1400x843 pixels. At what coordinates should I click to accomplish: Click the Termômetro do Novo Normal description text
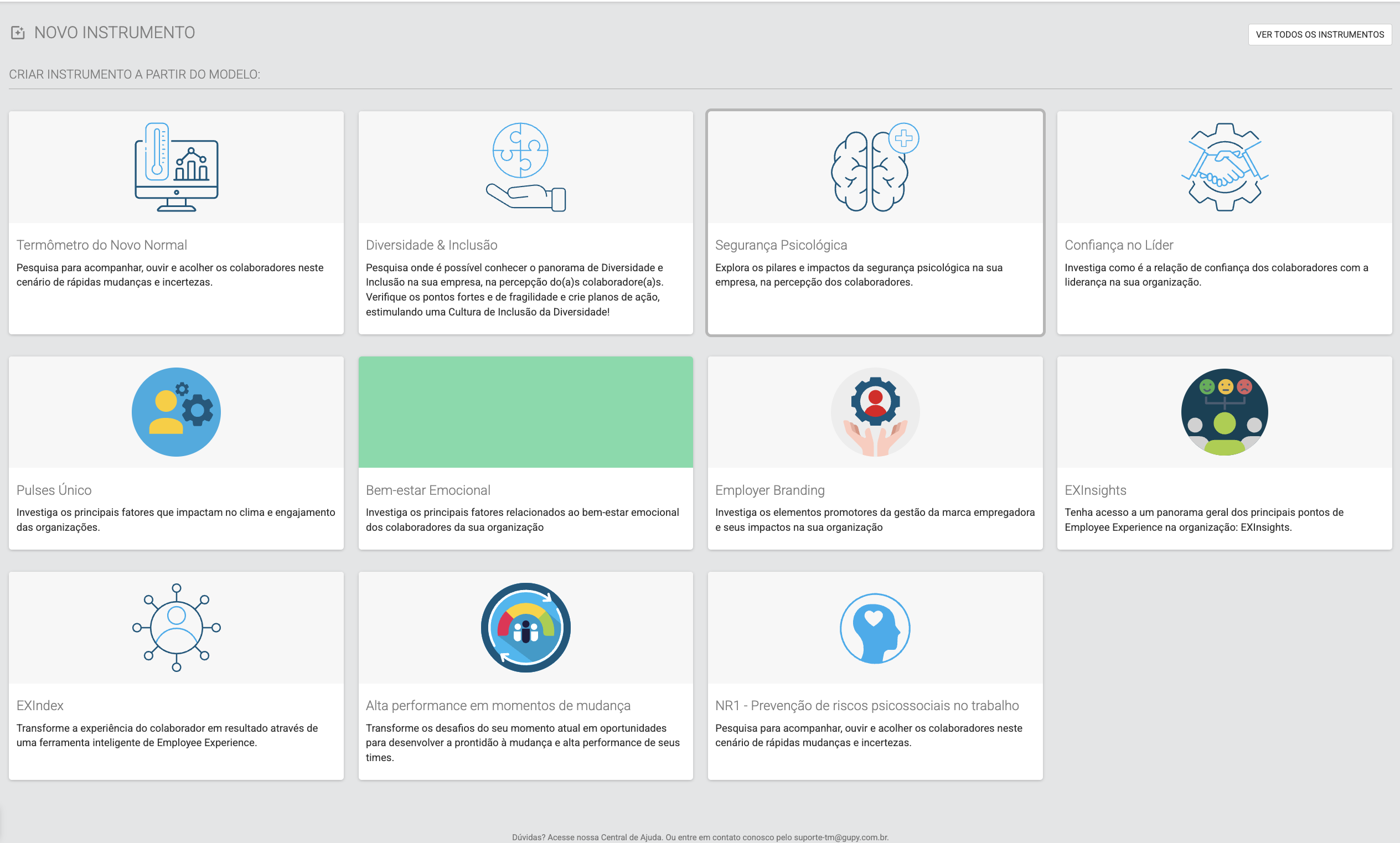point(170,275)
